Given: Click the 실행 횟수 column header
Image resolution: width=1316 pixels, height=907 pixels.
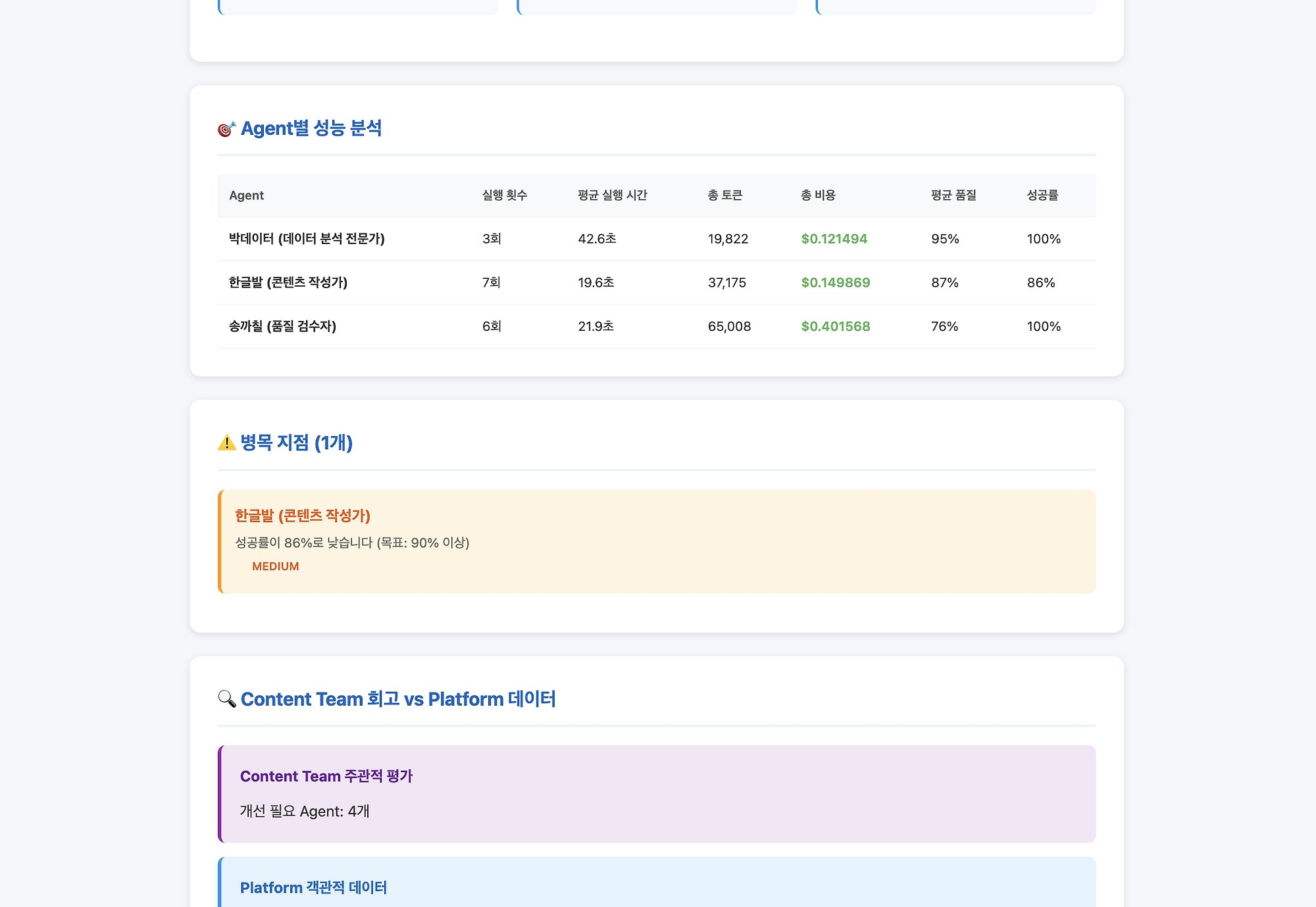Looking at the screenshot, I should 504,195.
